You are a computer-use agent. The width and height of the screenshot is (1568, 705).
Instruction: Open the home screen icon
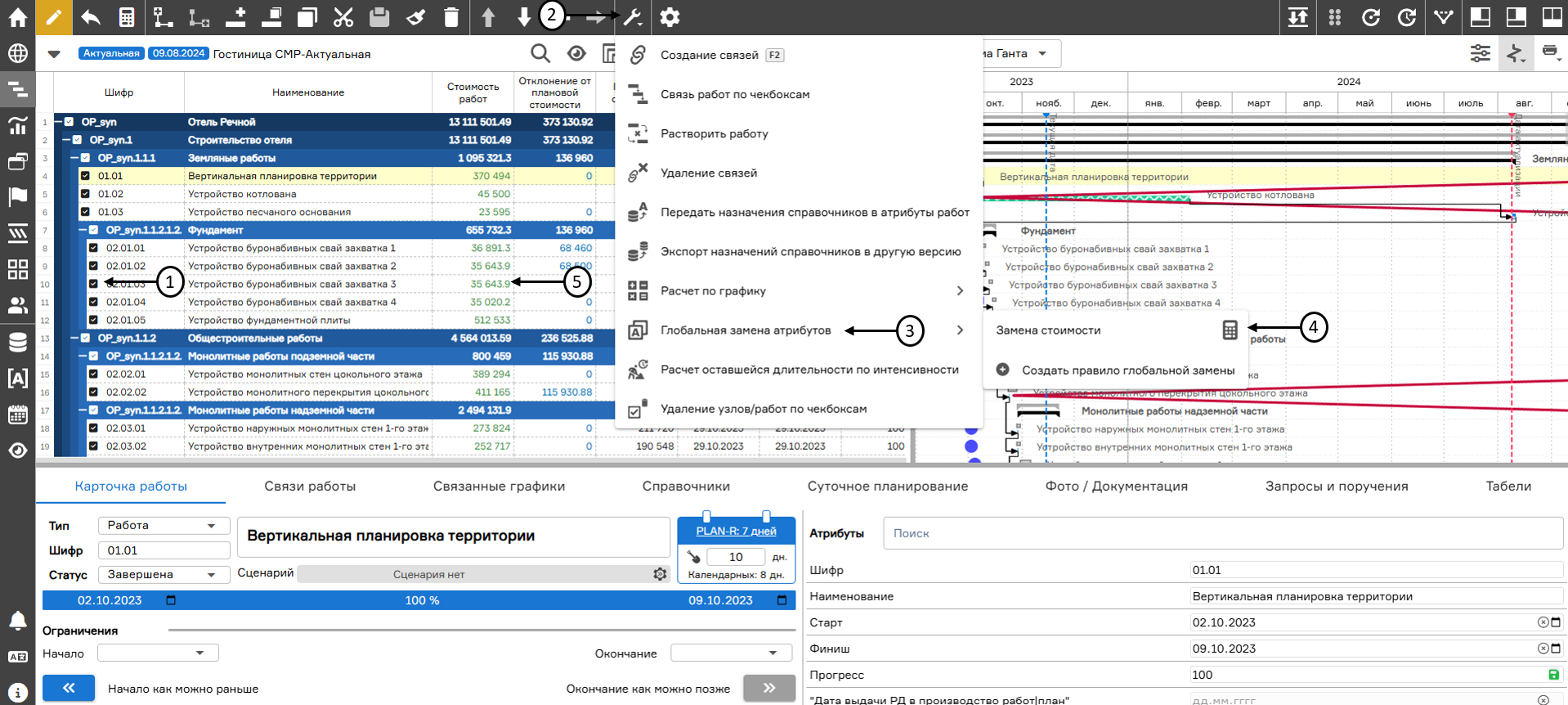[x=17, y=17]
